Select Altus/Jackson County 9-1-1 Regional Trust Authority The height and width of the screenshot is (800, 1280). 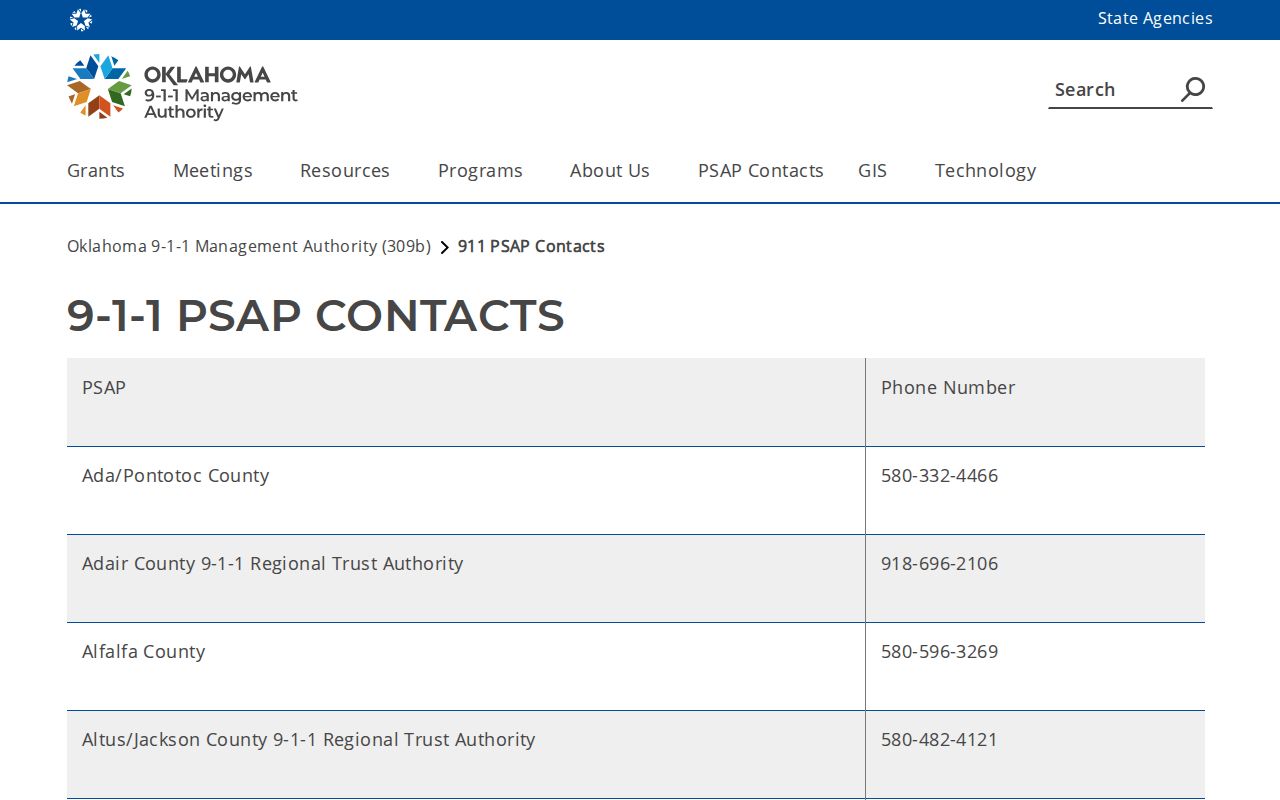tap(309, 740)
